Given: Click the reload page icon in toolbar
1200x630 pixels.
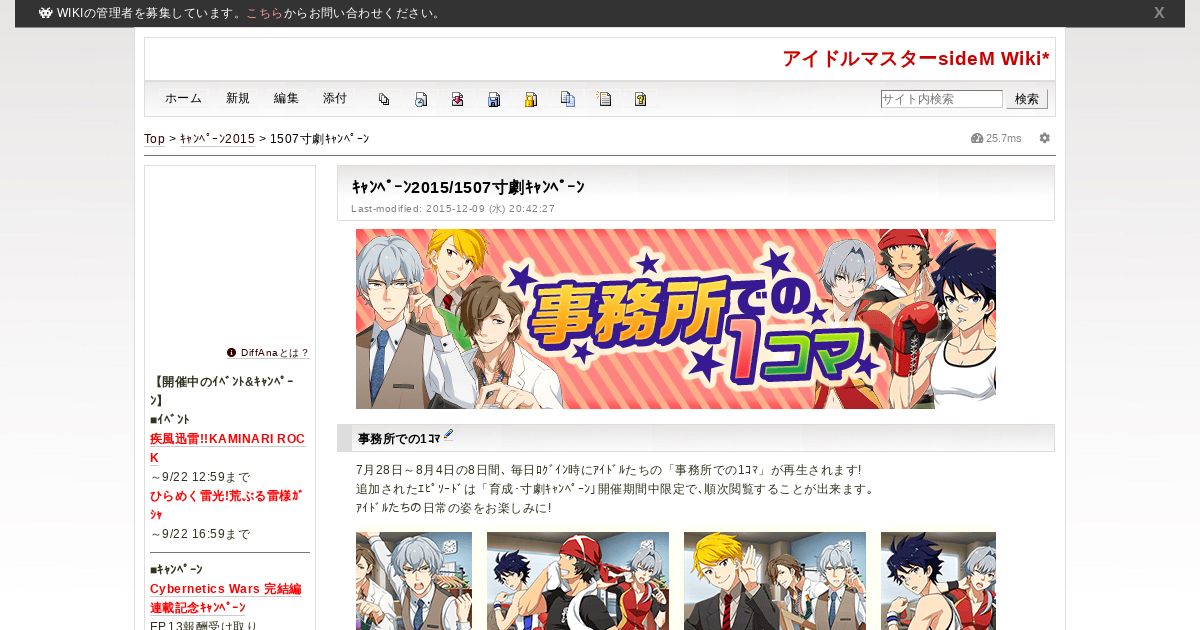Looking at the screenshot, I should (421, 99).
